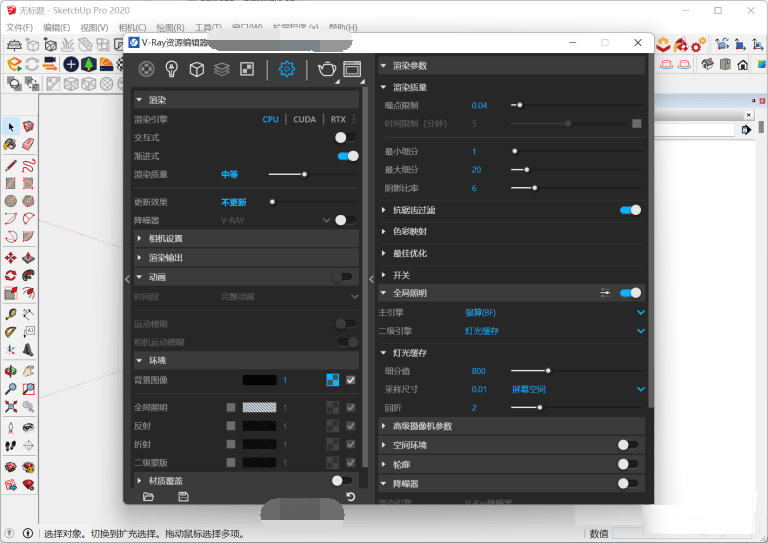This screenshot has height=543, width=768.
Task: Uncheck the 背景图像 checkbox
Action: [351, 380]
